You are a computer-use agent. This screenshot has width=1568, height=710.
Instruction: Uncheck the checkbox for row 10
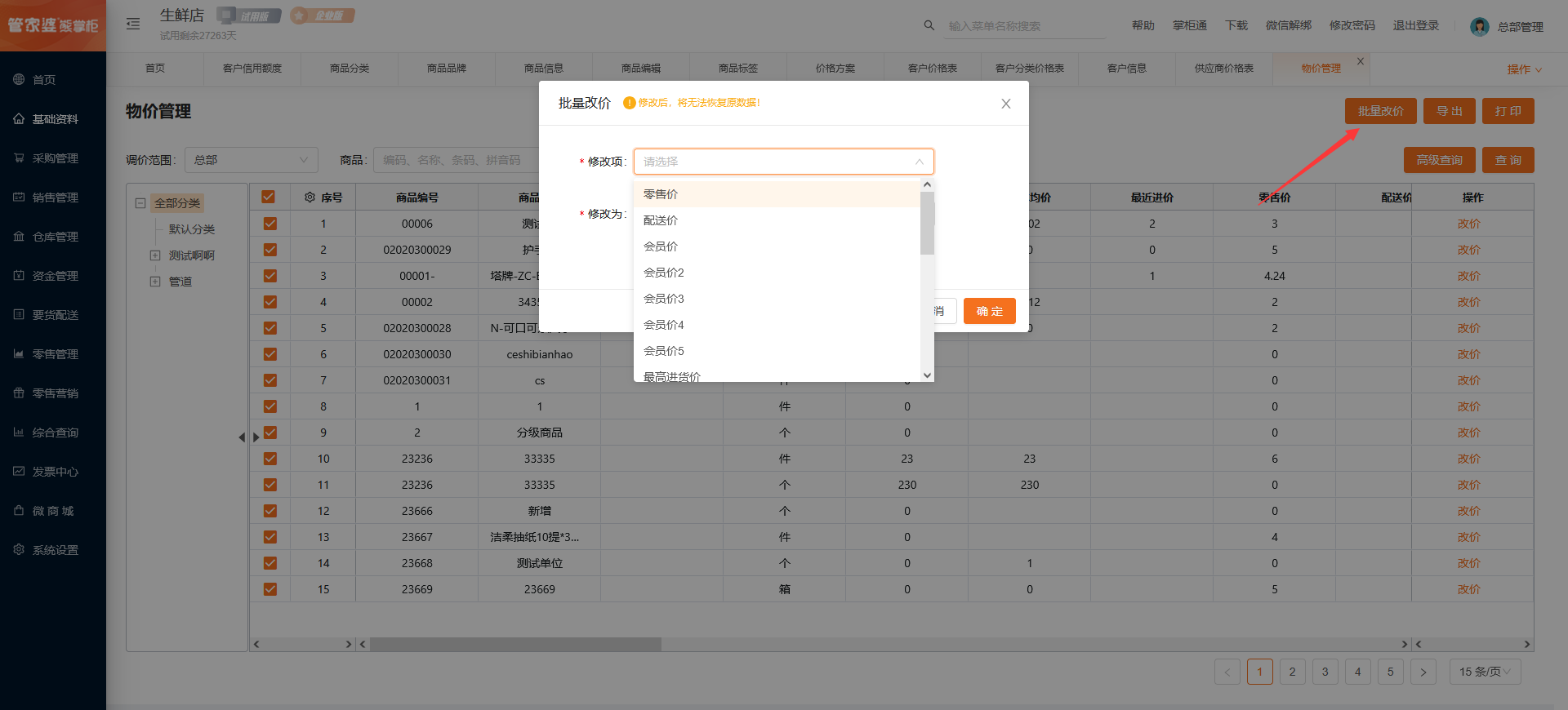270,459
